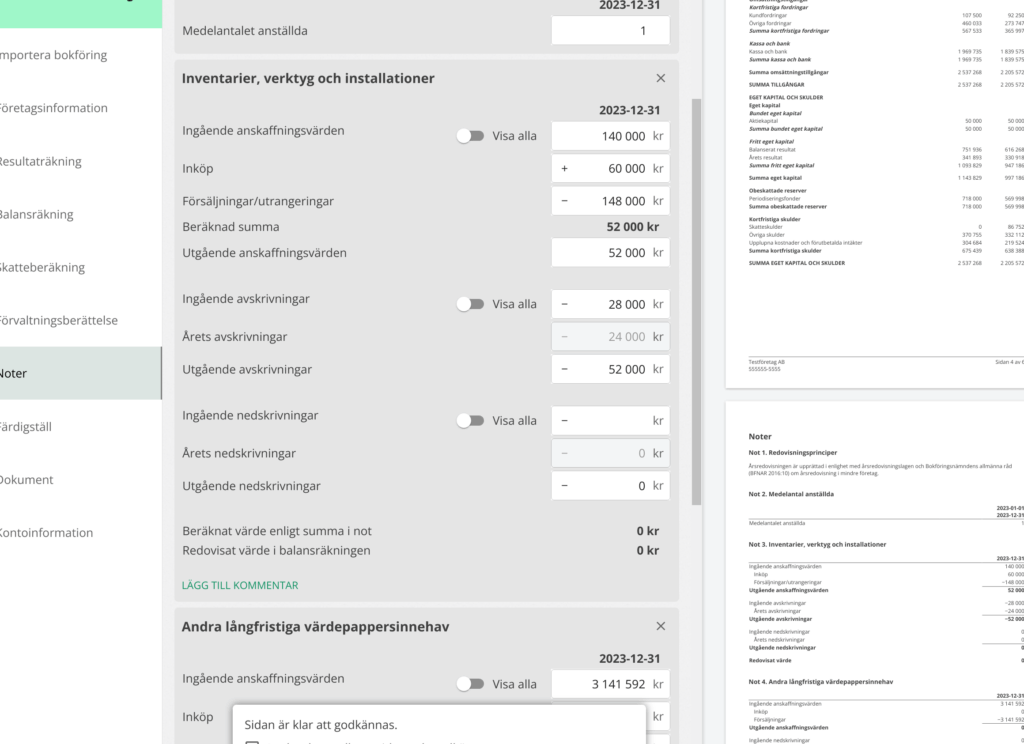Click the LÄGG TILL KOMMENTAR link

pos(240,585)
